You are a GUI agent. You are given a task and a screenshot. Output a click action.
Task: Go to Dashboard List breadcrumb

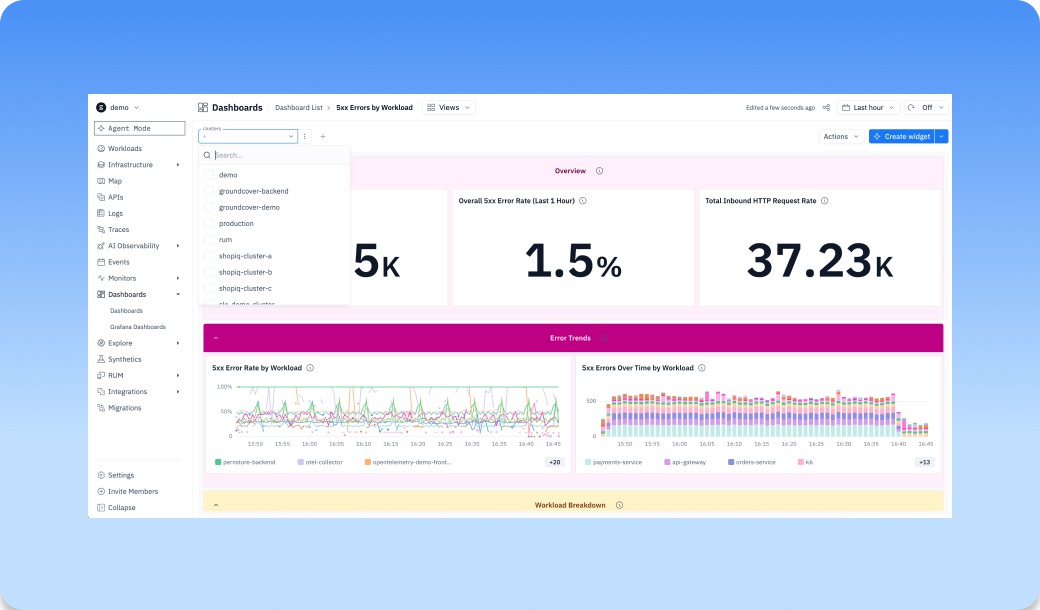tap(298, 107)
